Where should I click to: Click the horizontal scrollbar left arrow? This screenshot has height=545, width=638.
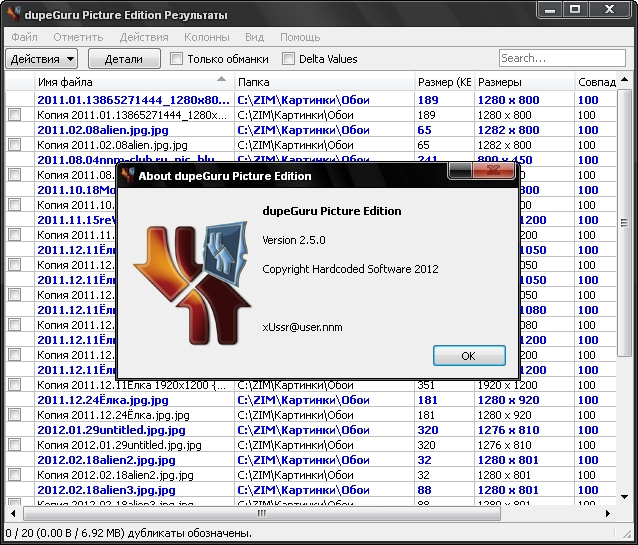(13, 513)
